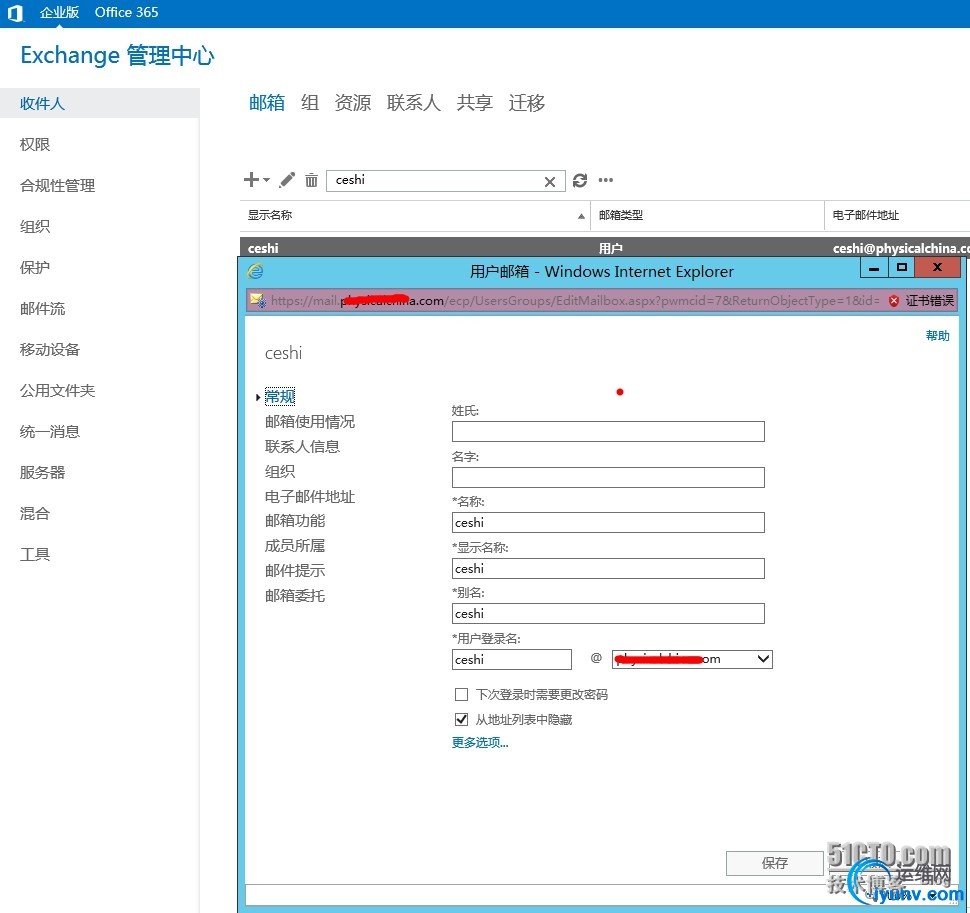
Task: Open the 电子邮件地址 section in the popup
Action: [310, 497]
